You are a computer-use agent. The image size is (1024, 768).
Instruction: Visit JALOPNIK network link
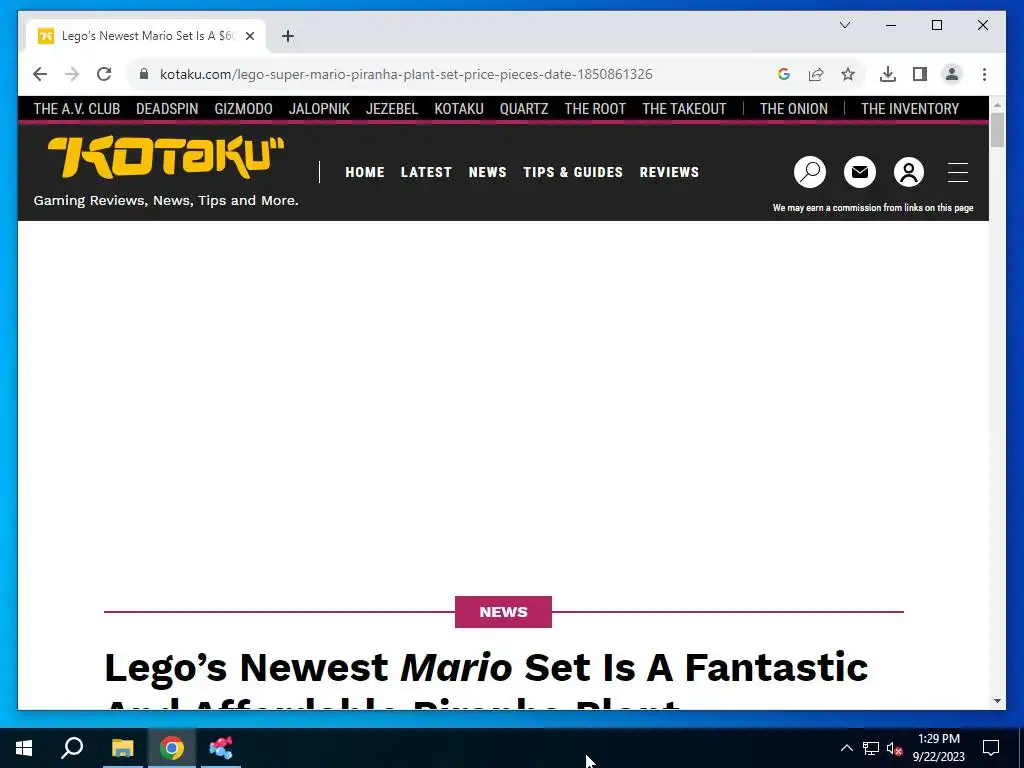(x=319, y=109)
